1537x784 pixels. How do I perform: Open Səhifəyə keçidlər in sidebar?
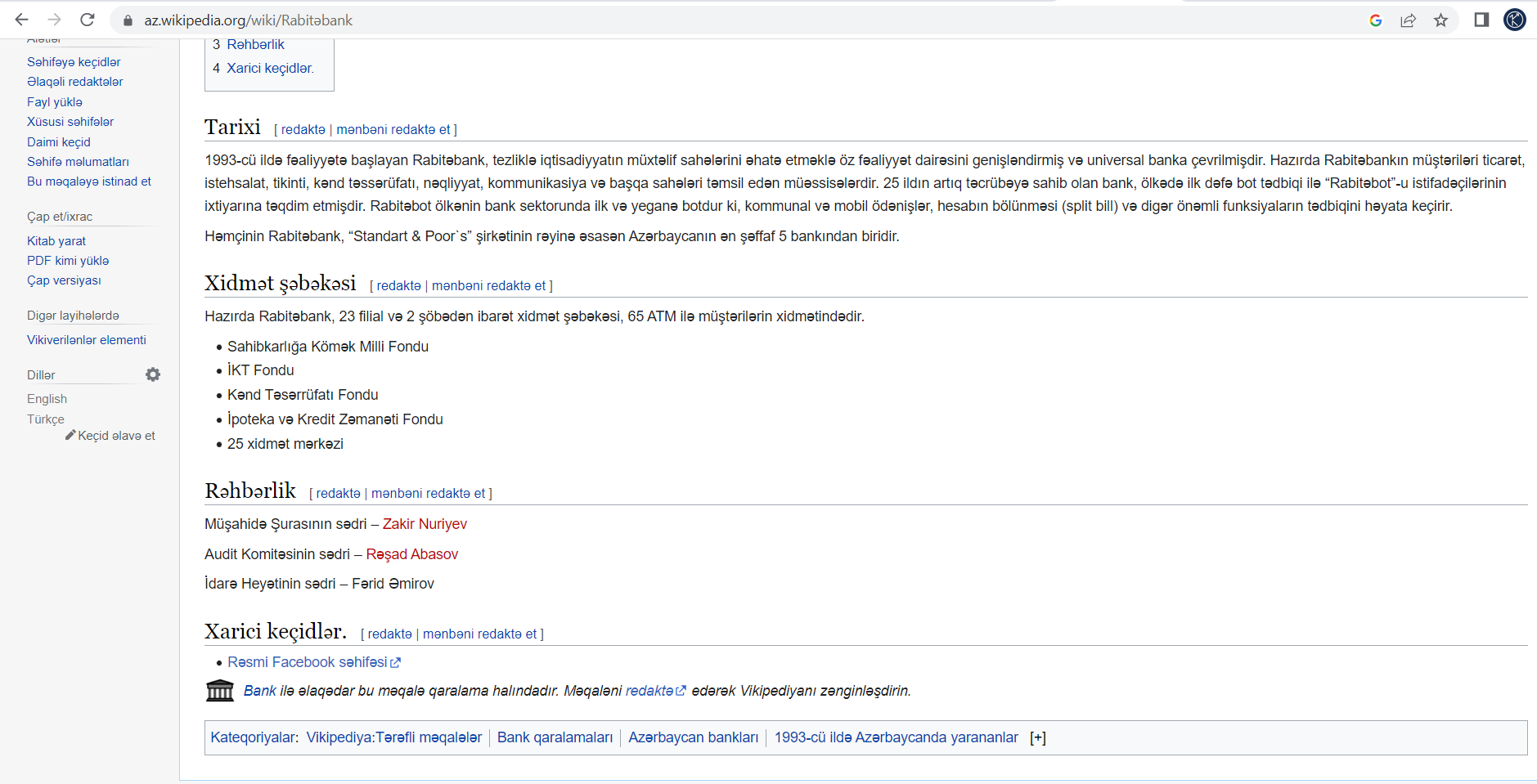[x=74, y=62]
